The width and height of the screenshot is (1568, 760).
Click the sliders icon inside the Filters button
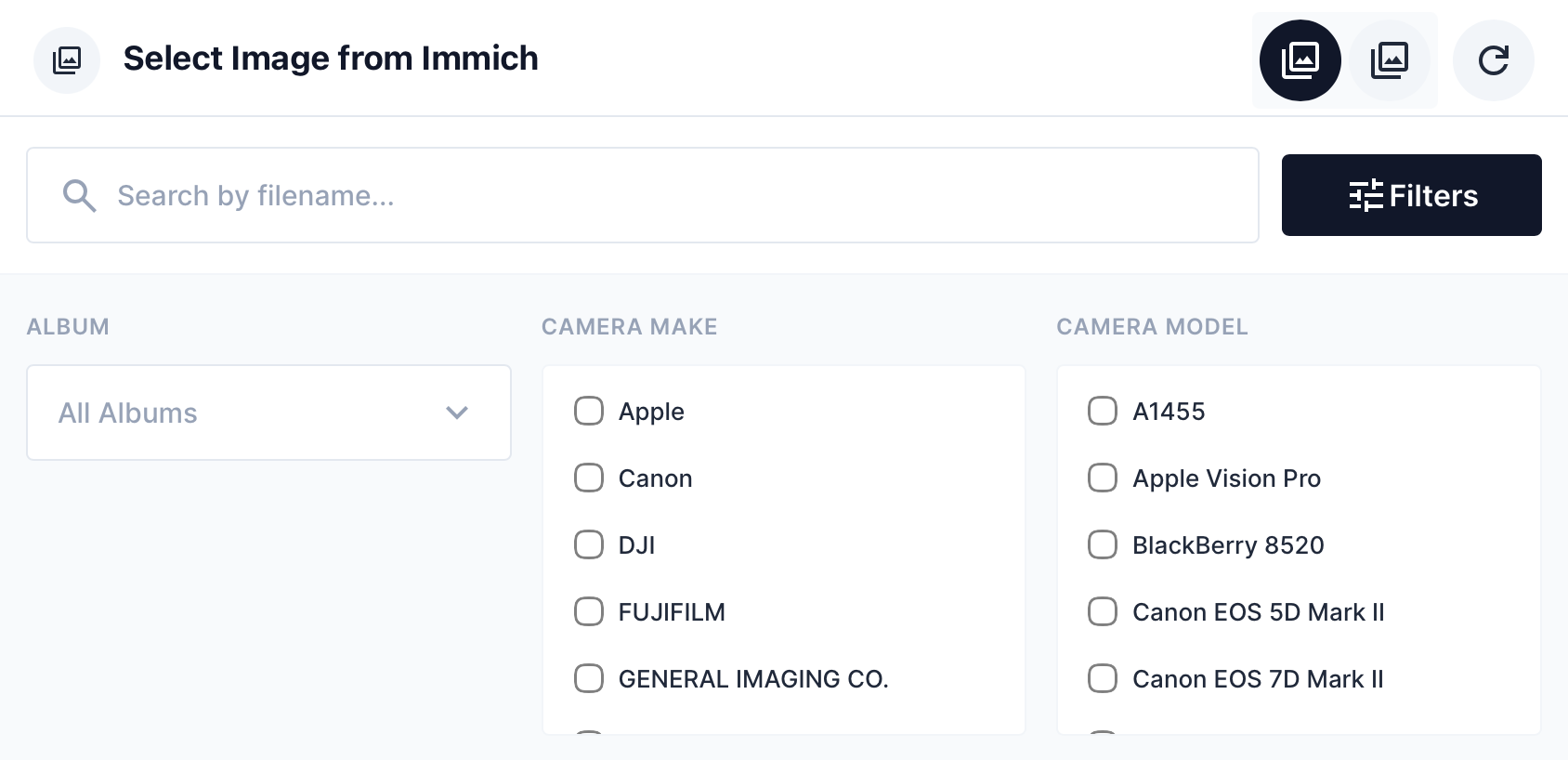click(x=1364, y=195)
